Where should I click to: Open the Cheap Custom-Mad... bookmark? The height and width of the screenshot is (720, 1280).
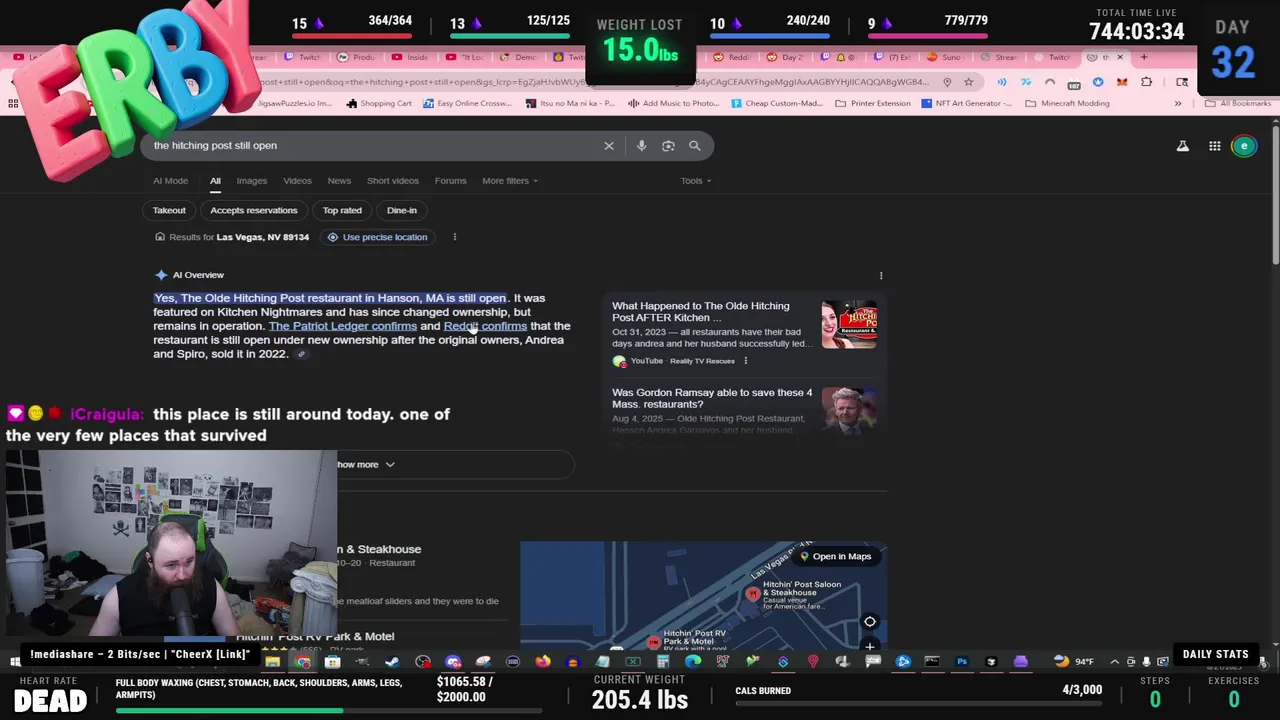tap(777, 103)
